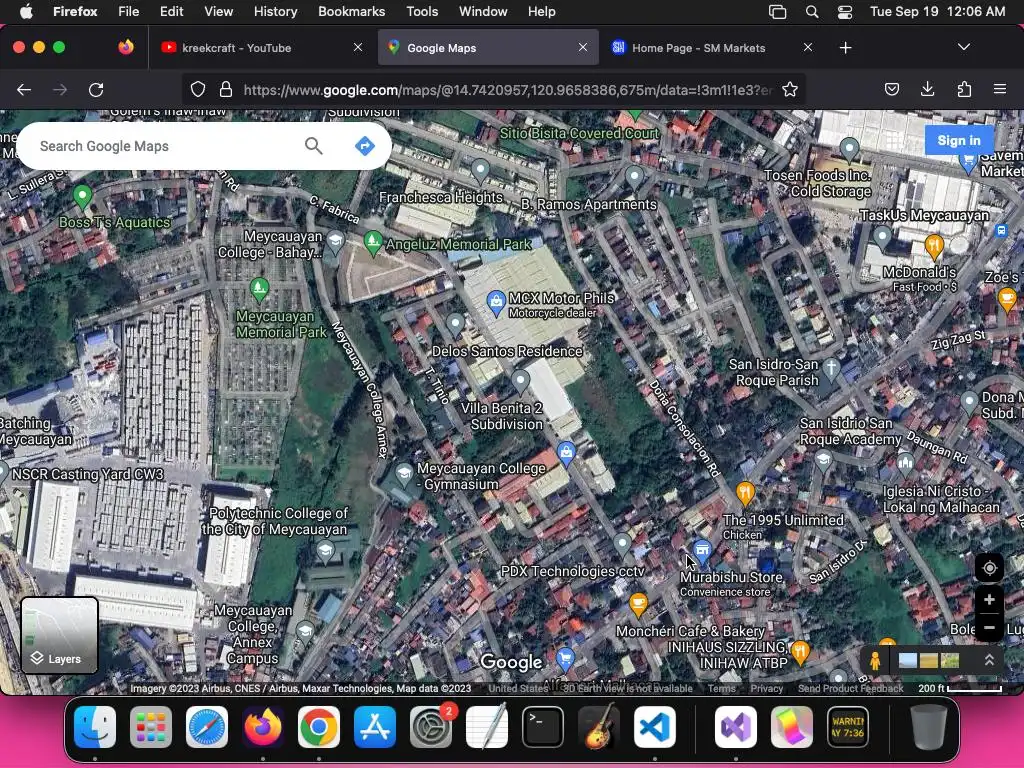Click the 200 ft scale bar
Viewport: 1024px width, 768px height.
point(959,688)
